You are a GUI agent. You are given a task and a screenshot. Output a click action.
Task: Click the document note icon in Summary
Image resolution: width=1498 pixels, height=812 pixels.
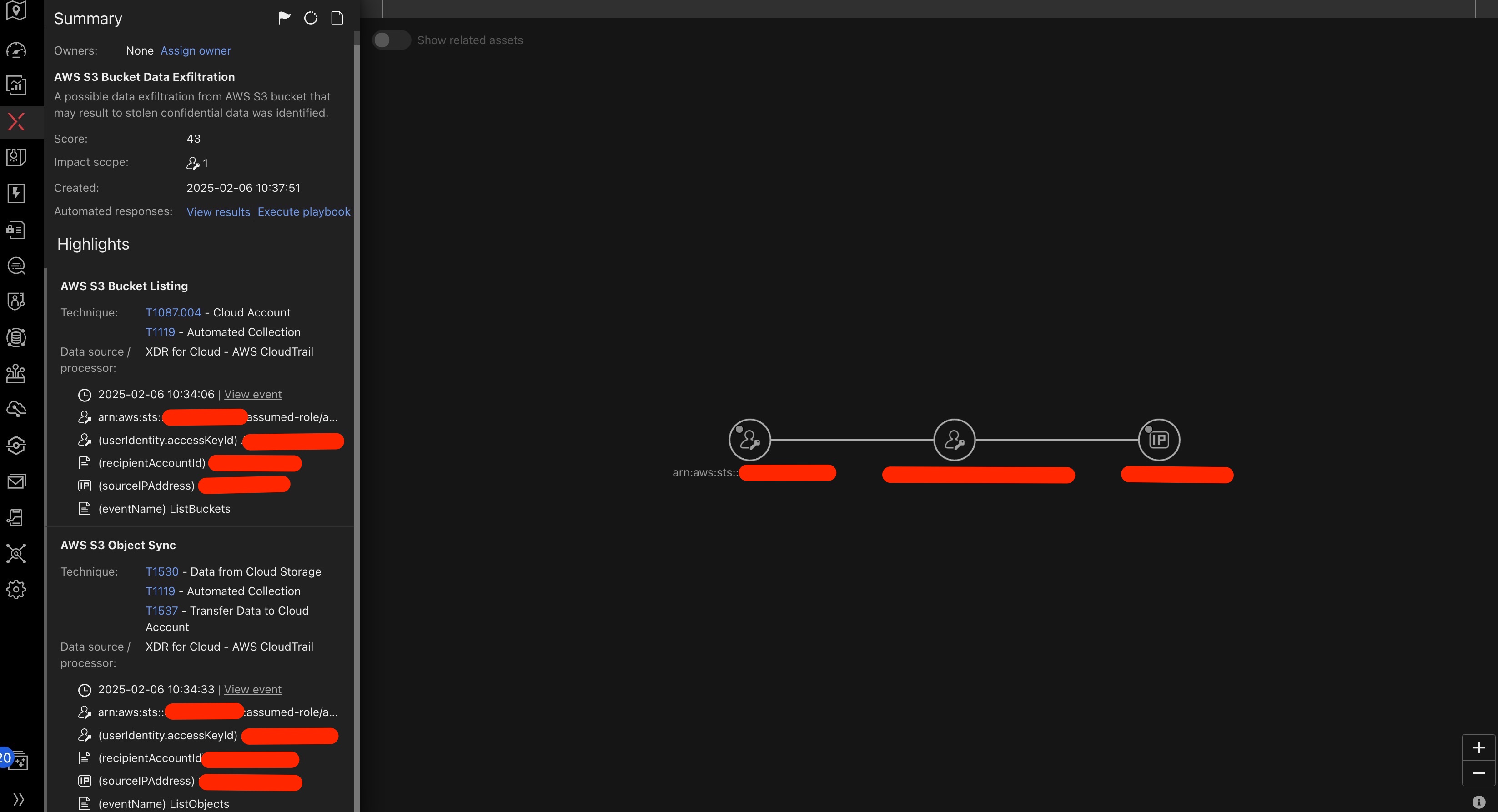[x=337, y=18]
